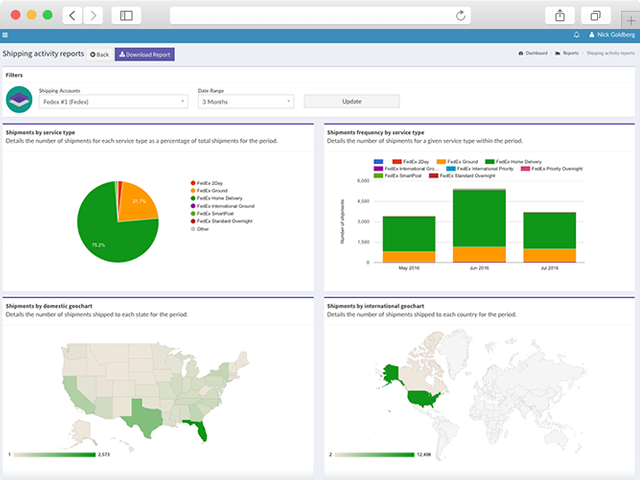
Task: Click FedEx Standard Overnight pie legend entry
Action: point(222,221)
